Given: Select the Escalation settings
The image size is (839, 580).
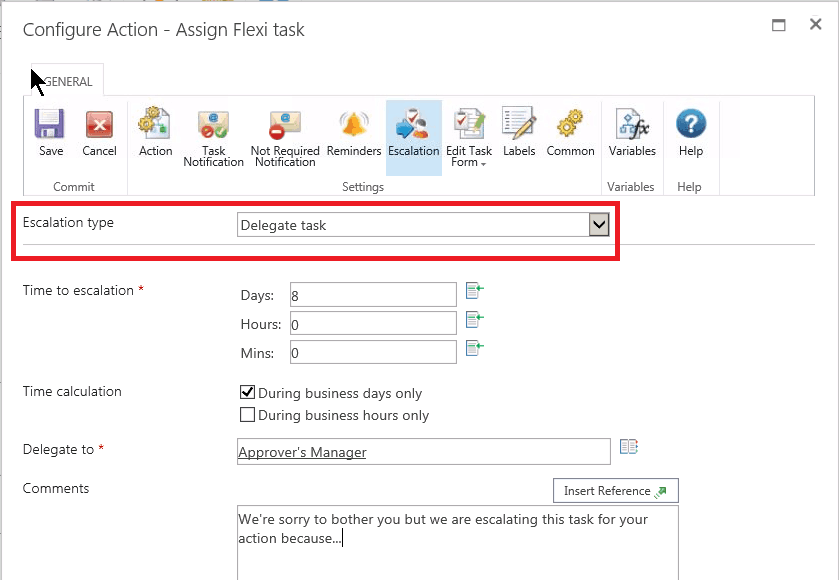Looking at the screenshot, I should 414,138.
